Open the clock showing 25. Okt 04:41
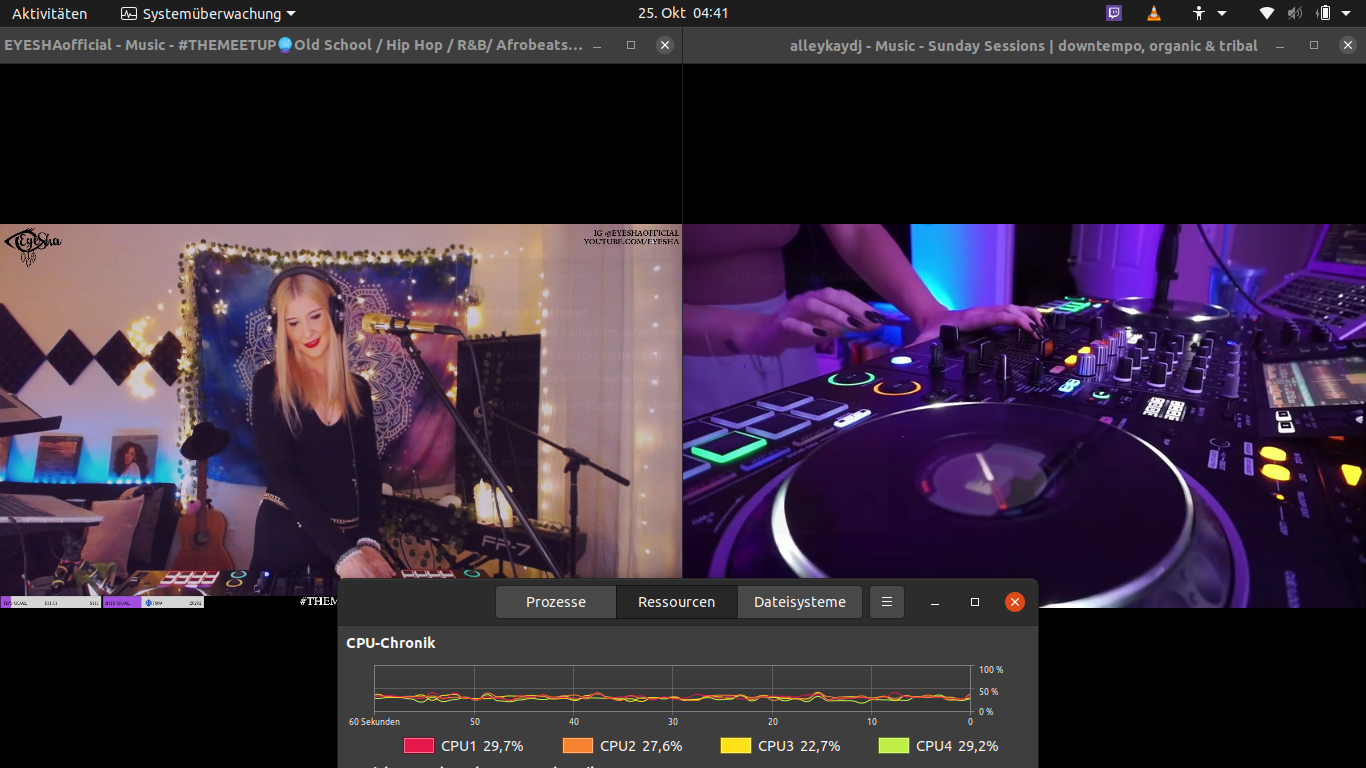 683,13
